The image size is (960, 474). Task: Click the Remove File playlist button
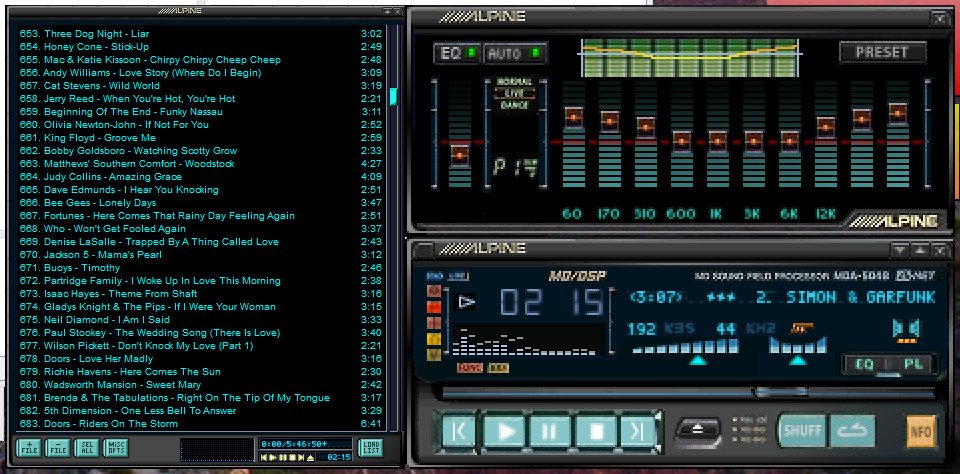[59, 447]
